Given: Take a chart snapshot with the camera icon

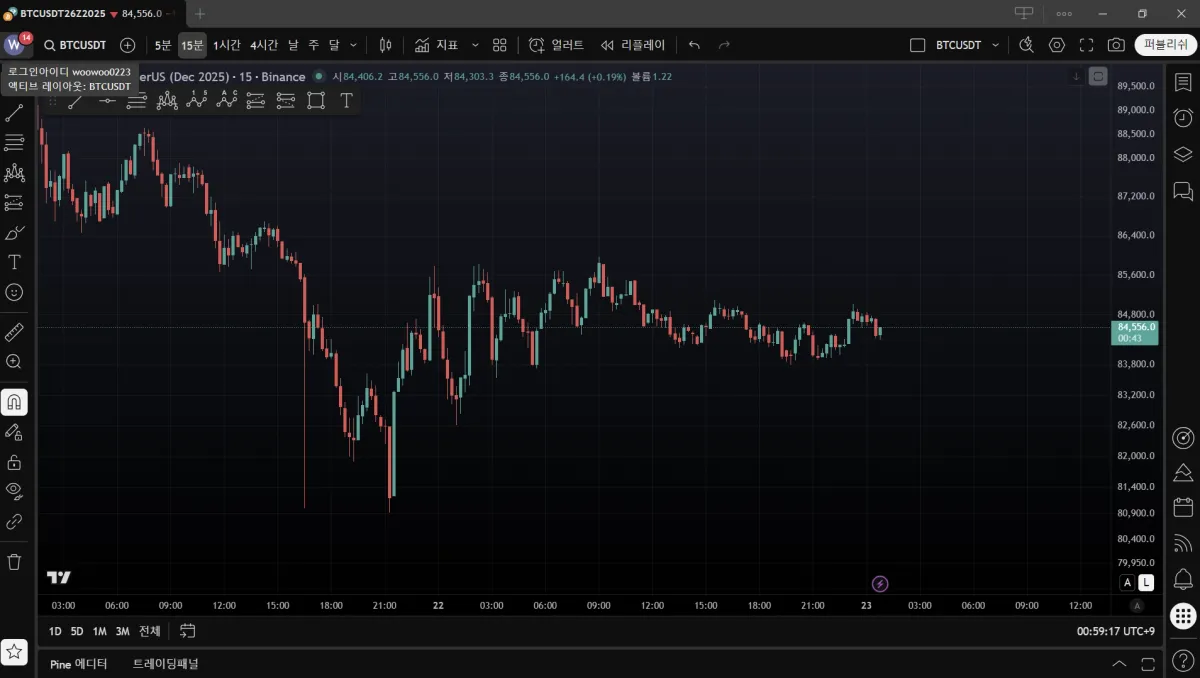Looking at the screenshot, I should point(1116,45).
